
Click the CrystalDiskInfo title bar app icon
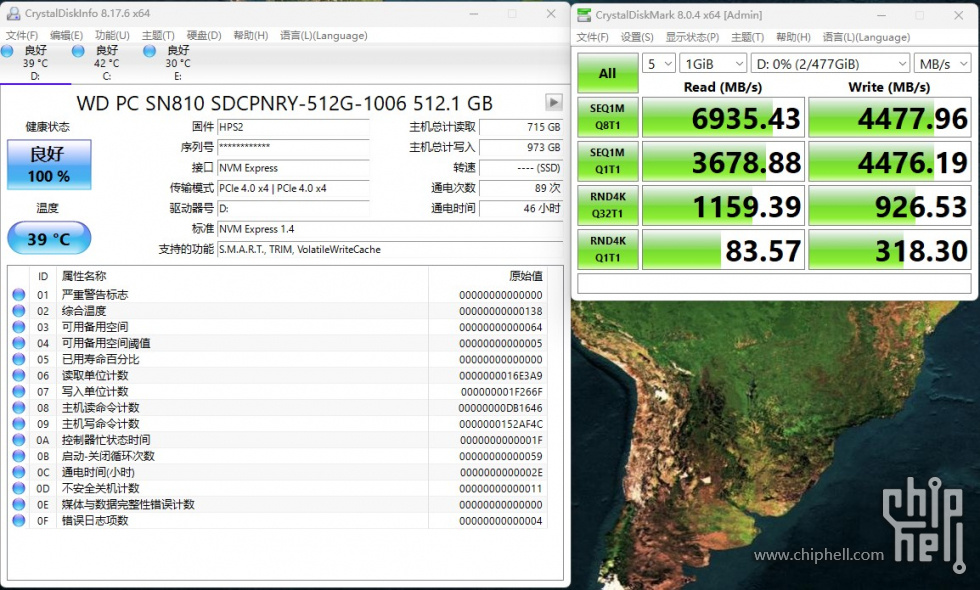click(12, 14)
